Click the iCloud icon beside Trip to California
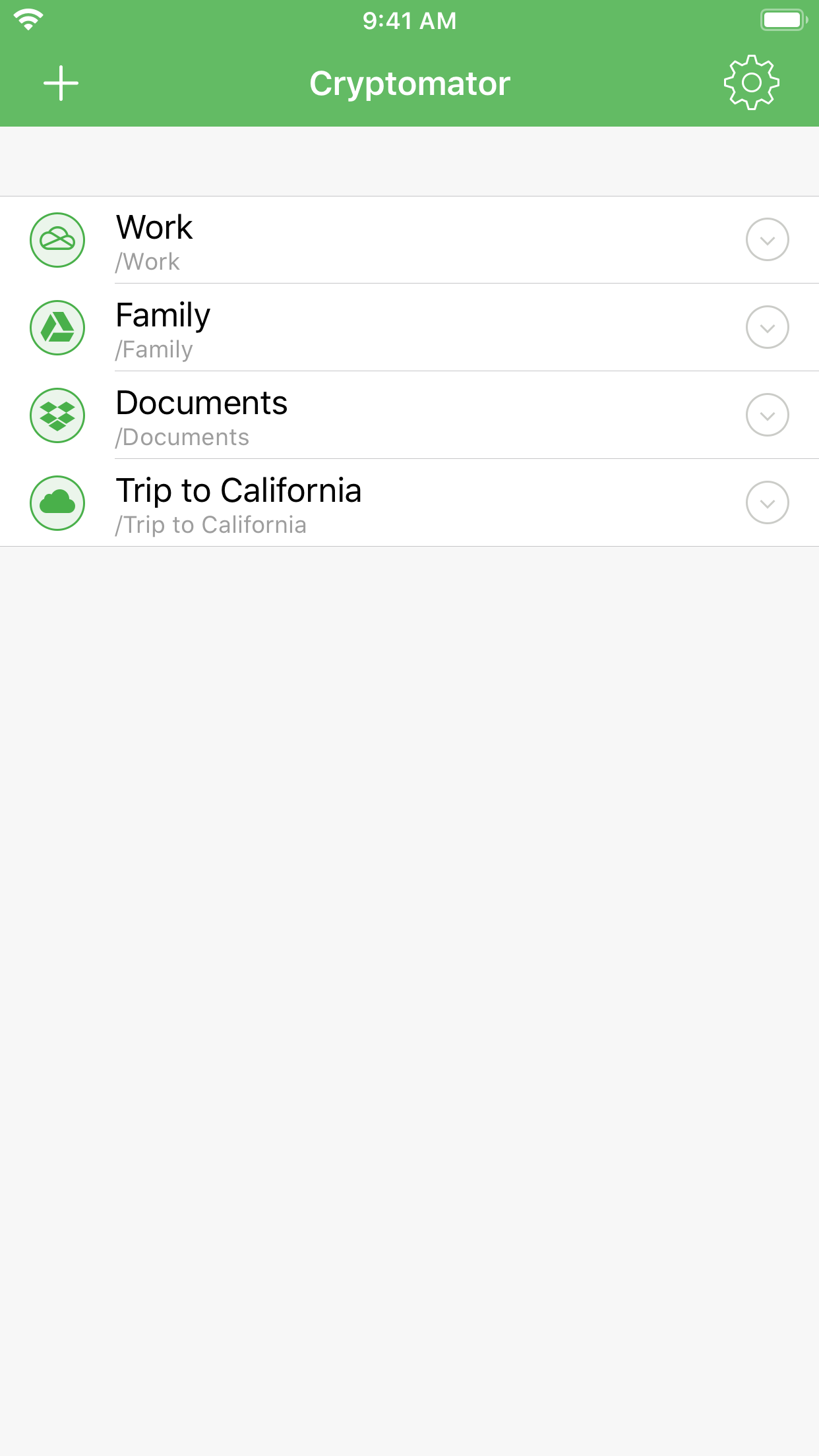 (x=57, y=503)
